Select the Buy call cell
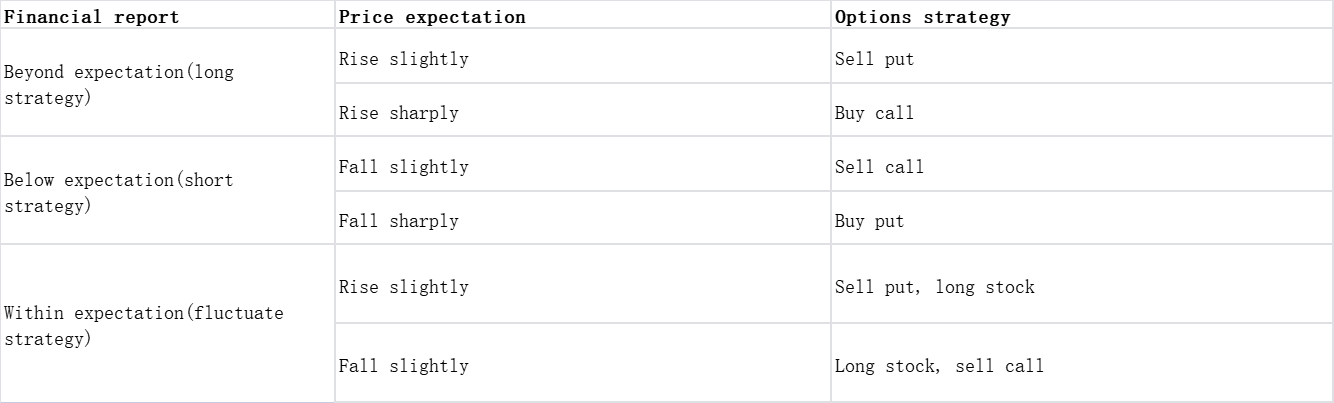Screen dimensions: 1334x403 click(874, 113)
